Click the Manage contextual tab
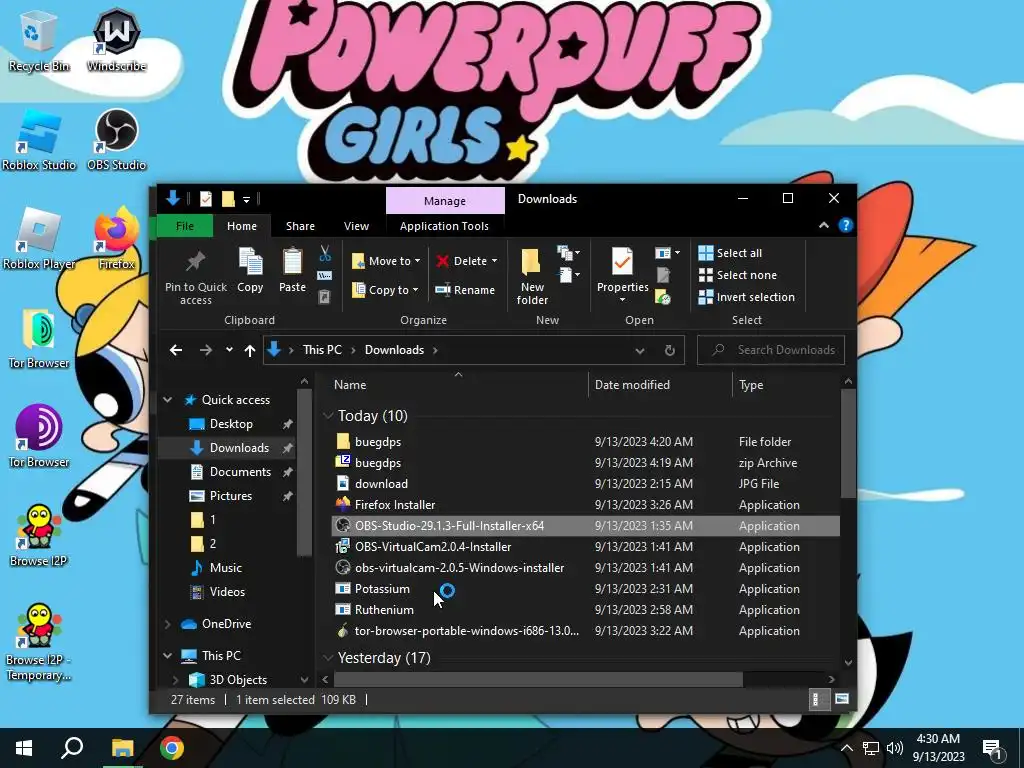Image resolution: width=1024 pixels, height=768 pixels. 445,200
